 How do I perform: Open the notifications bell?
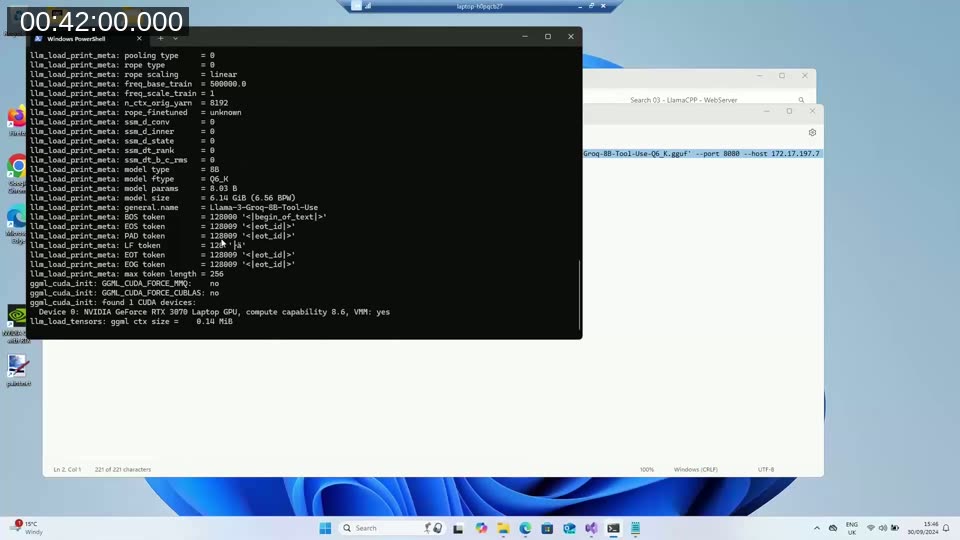coord(947,528)
